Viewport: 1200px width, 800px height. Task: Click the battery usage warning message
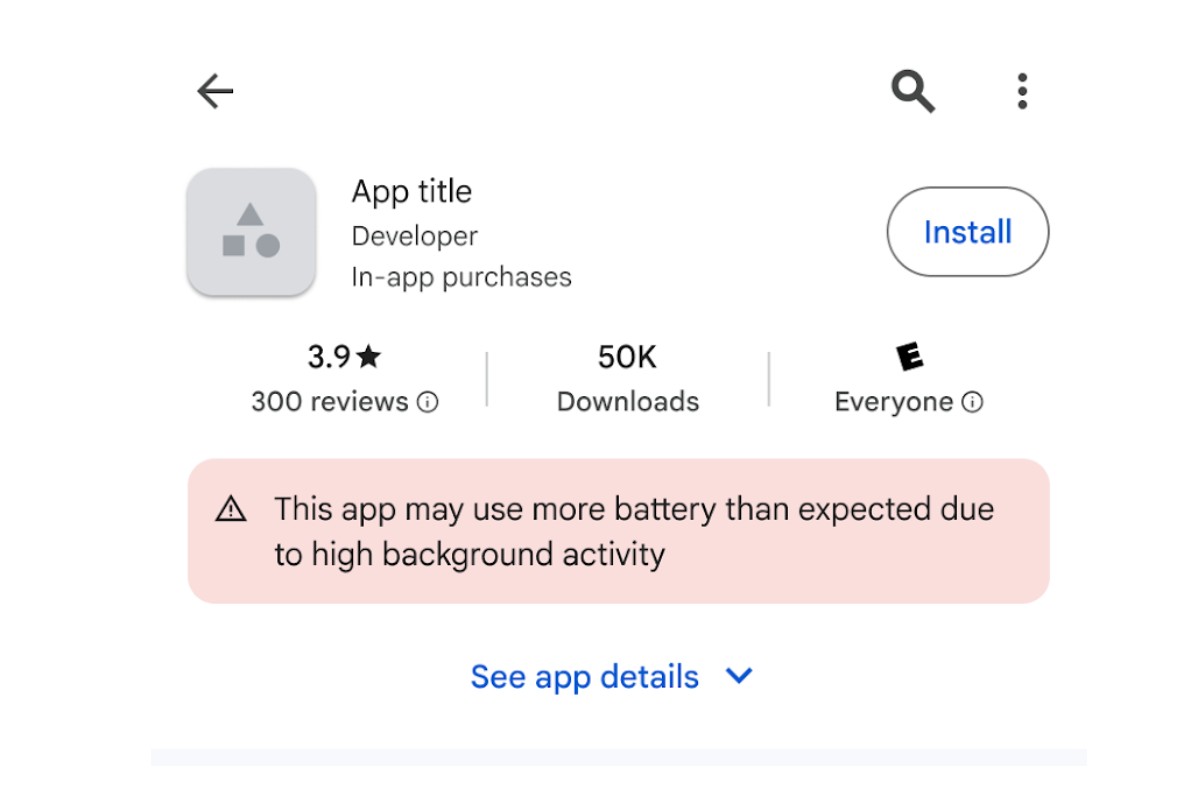click(634, 531)
